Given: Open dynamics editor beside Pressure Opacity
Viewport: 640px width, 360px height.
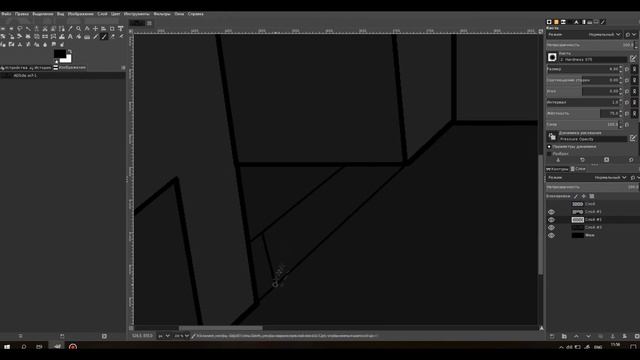Looking at the screenshot, I should (x=633, y=138).
